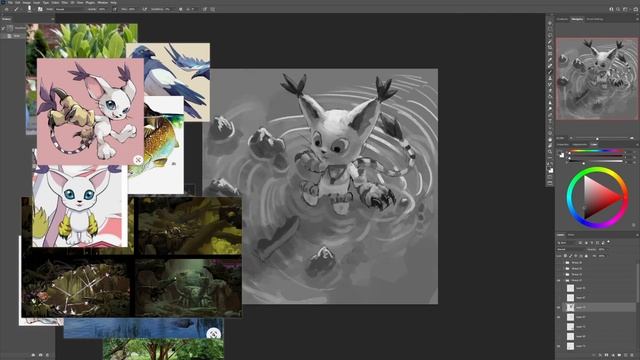
Task: Toggle pressure for opacity in the options bar
Action: (115, 9)
